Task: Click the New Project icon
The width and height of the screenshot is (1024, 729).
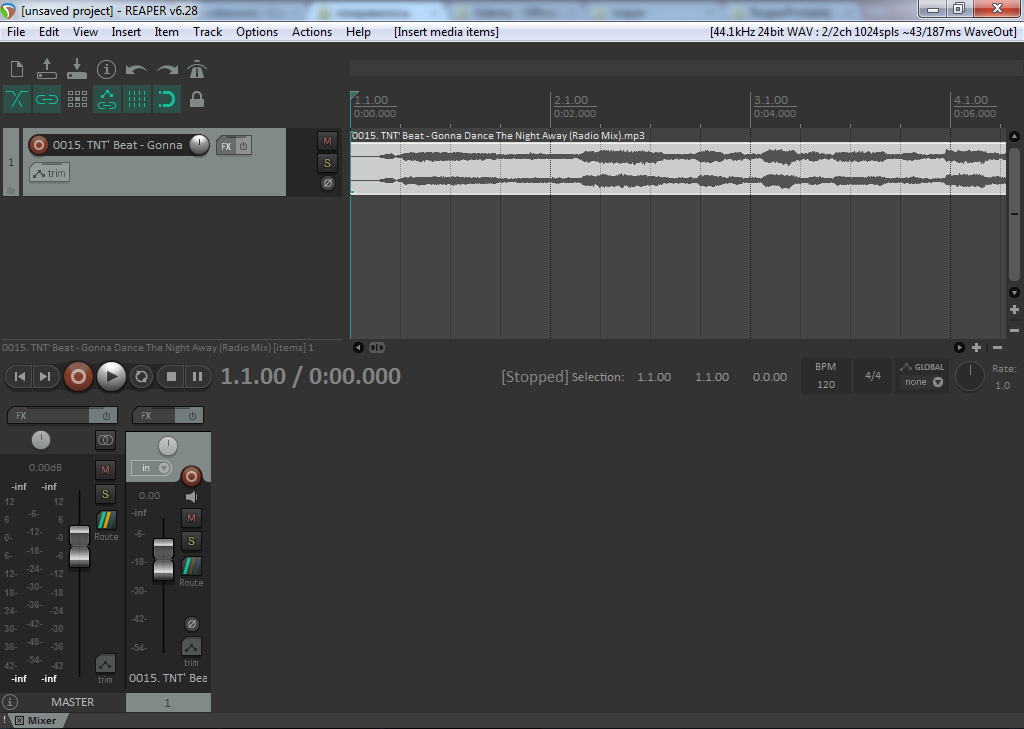Action: (x=17, y=69)
